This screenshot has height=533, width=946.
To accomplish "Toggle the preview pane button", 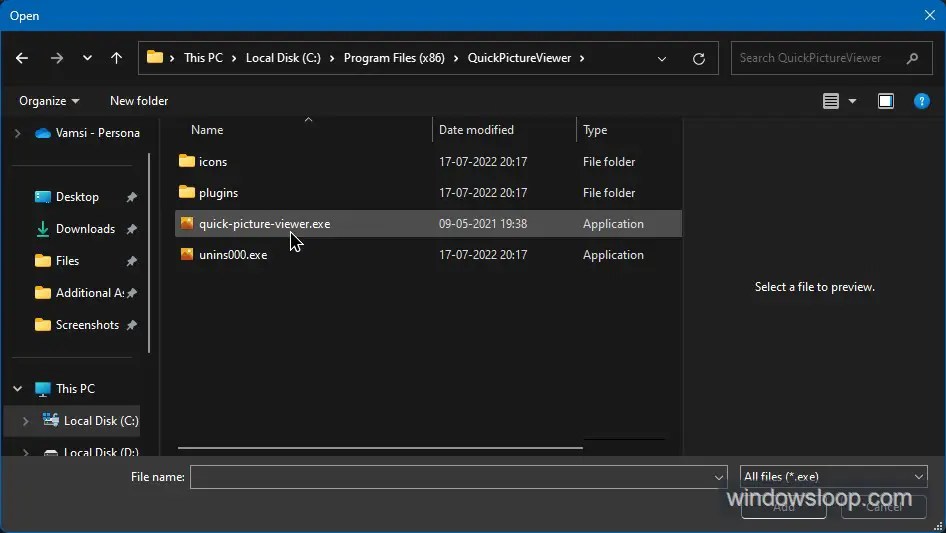I will [x=886, y=101].
